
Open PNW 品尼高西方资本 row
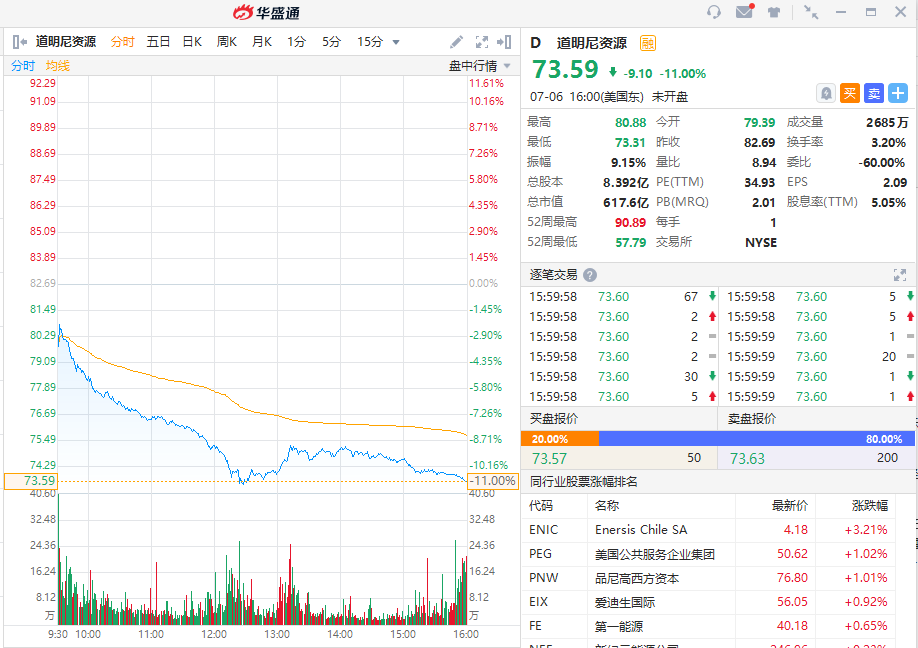coord(708,578)
